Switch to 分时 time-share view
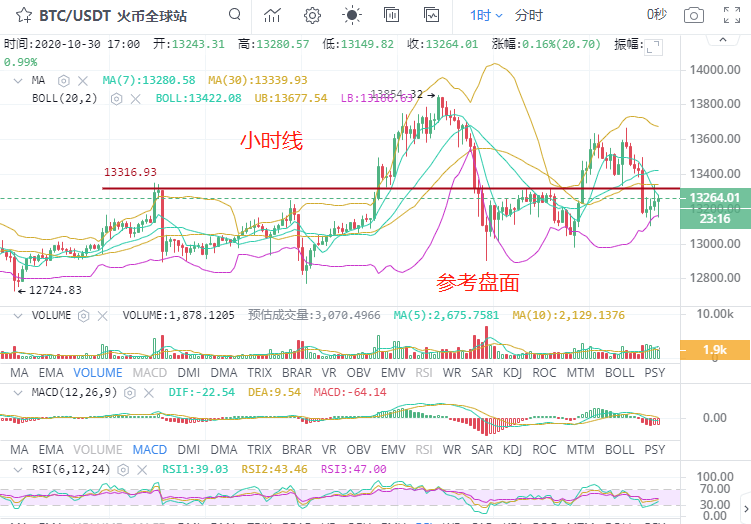This screenshot has width=751, height=524. pyautogui.click(x=529, y=15)
